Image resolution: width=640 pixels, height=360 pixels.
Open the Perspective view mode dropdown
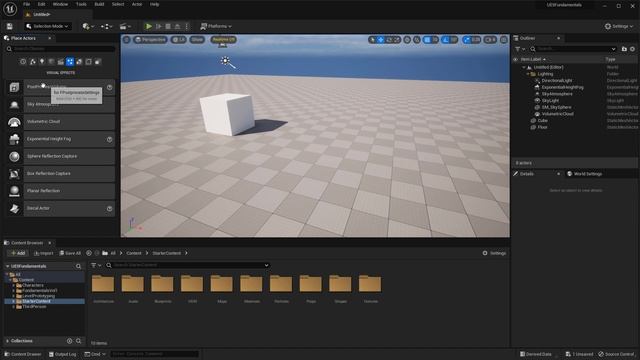[x=150, y=40]
